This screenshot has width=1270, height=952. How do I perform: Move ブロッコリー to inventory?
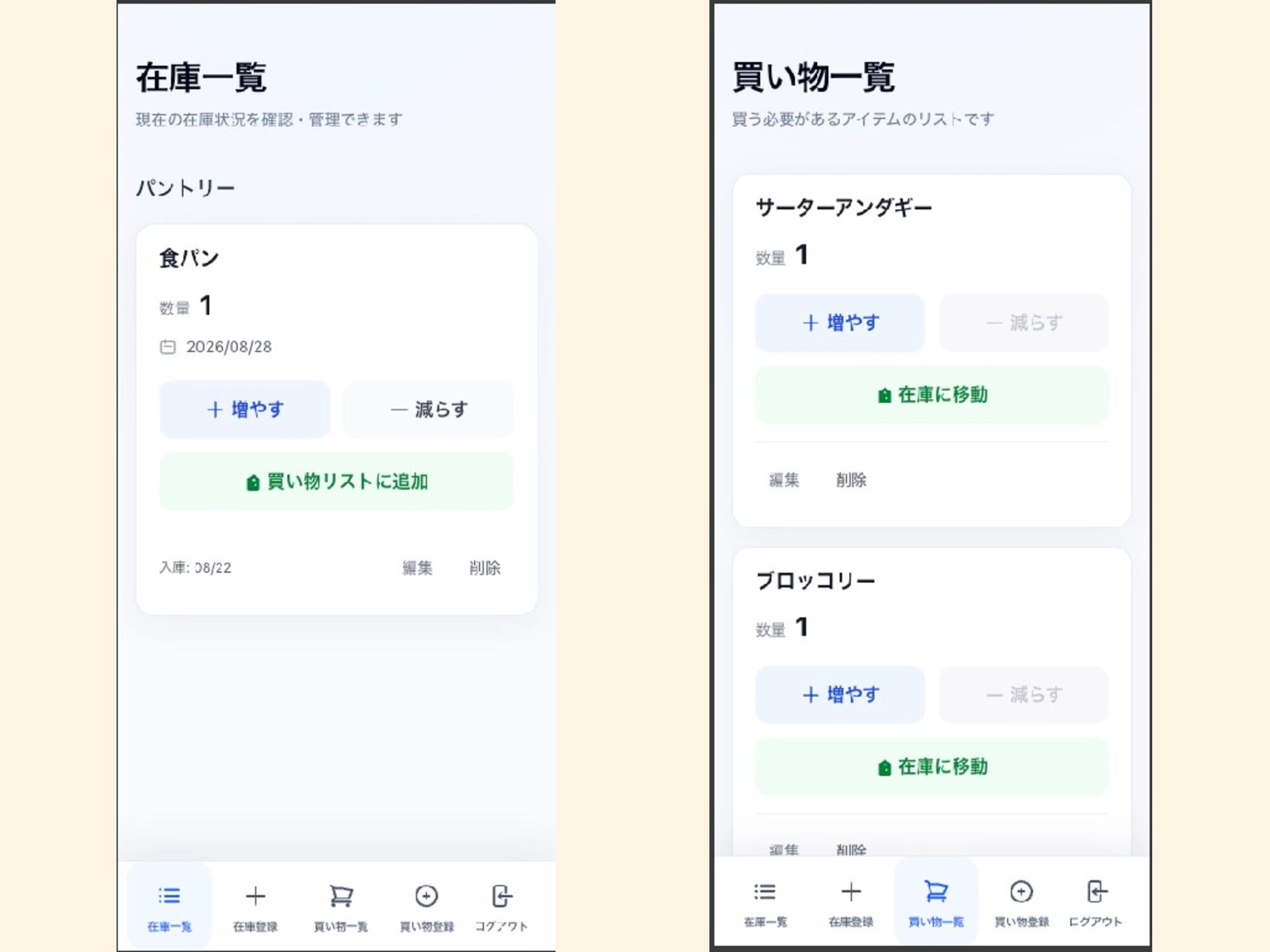click(x=932, y=767)
